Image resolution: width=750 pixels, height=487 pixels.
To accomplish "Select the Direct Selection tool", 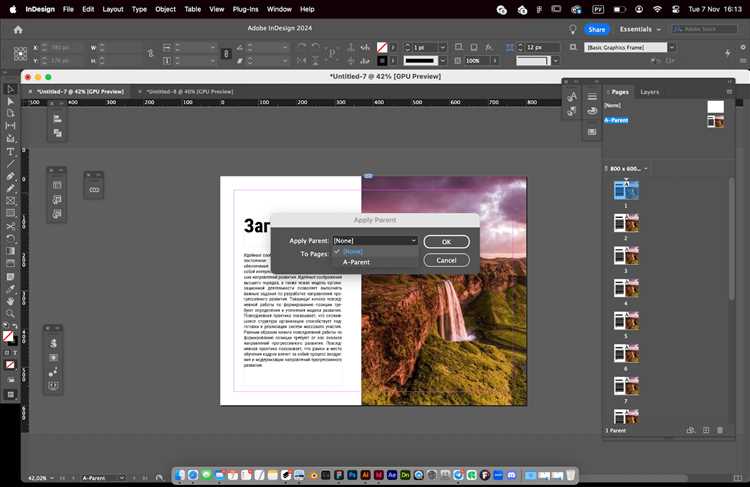I will (x=11, y=101).
